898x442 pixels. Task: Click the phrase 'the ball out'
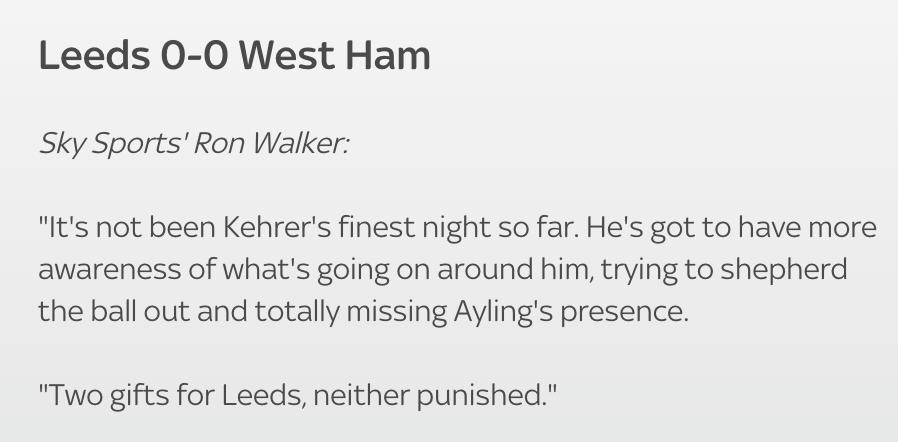coord(114,312)
